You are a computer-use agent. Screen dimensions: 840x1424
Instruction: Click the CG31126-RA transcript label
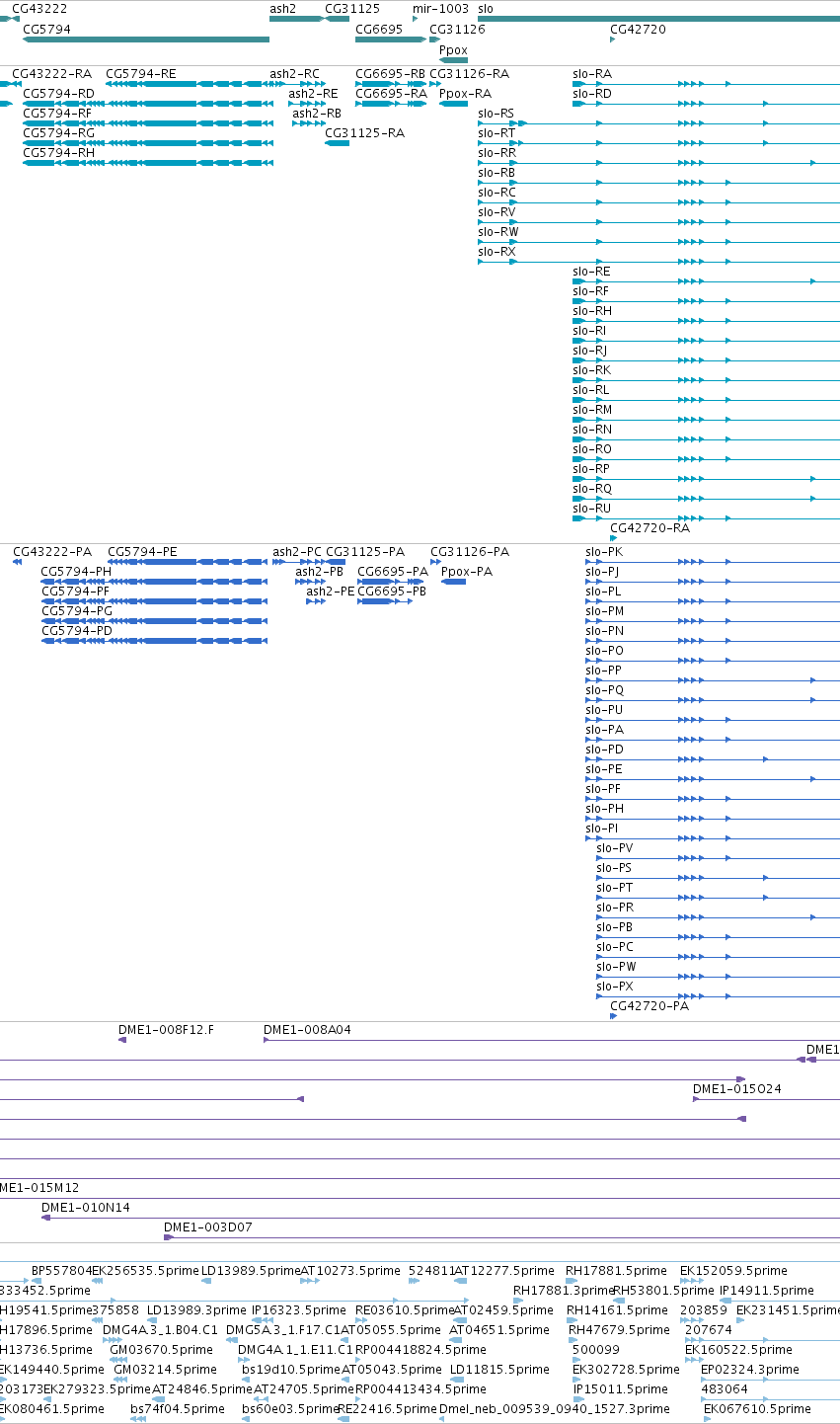(470, 74)
